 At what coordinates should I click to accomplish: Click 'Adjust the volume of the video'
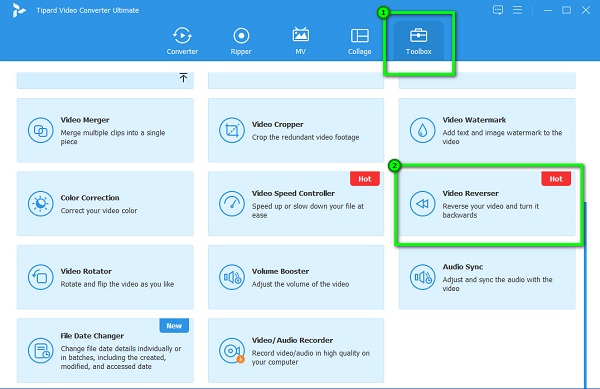pos(300,284)
